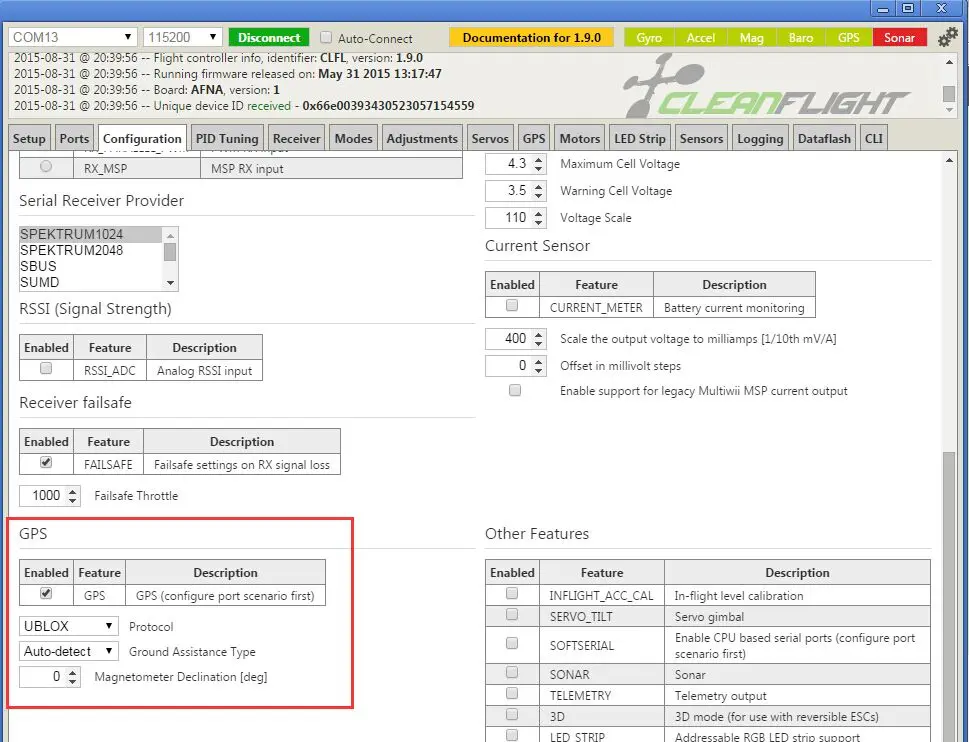969x742 pixels.
Task: Enable legacy Multiwii MSP current output
Action: (515, 390)
